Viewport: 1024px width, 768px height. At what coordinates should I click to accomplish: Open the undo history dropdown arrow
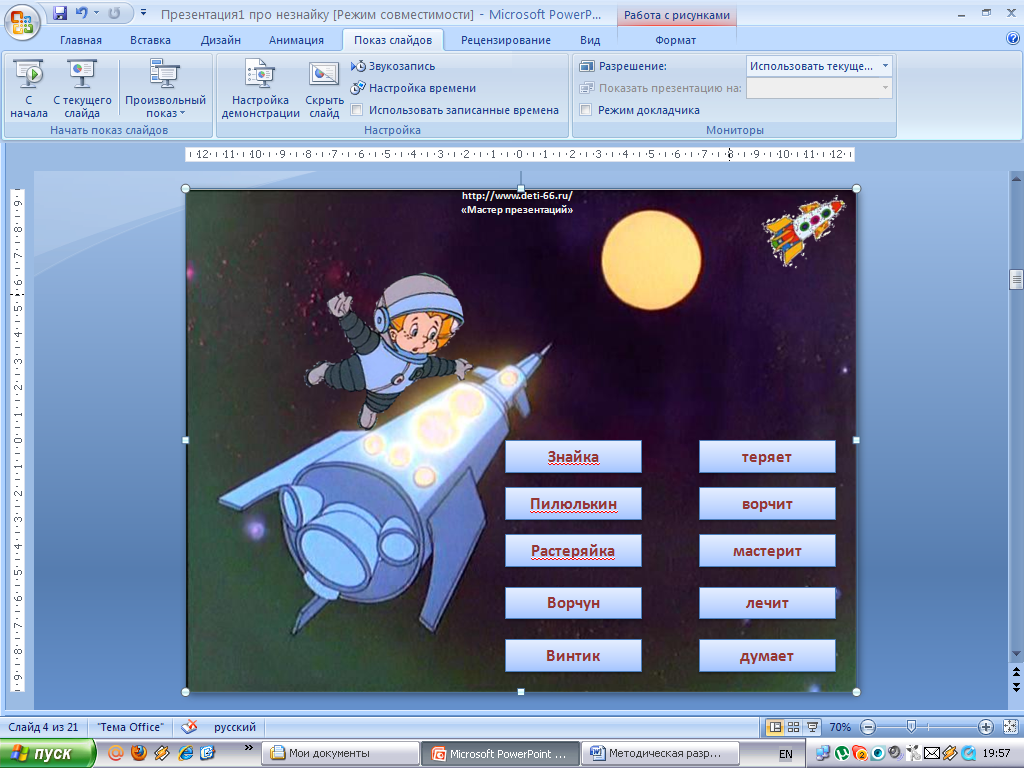pyautogui.click(x=97, y=13)
